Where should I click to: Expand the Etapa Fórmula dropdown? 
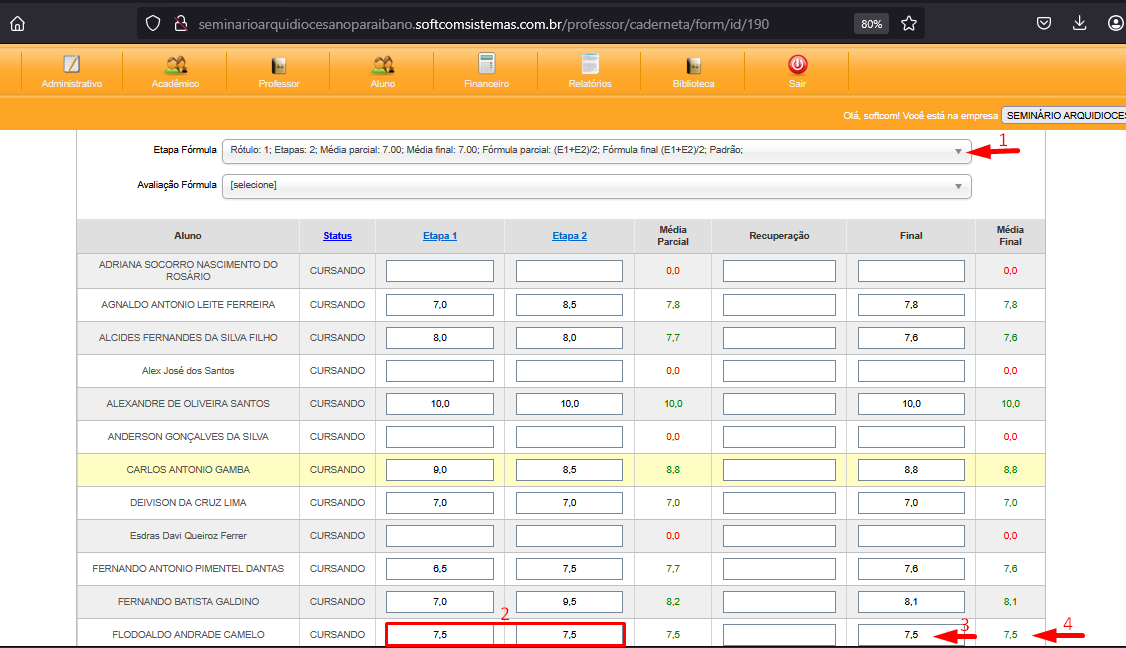(x=596, y=151)
